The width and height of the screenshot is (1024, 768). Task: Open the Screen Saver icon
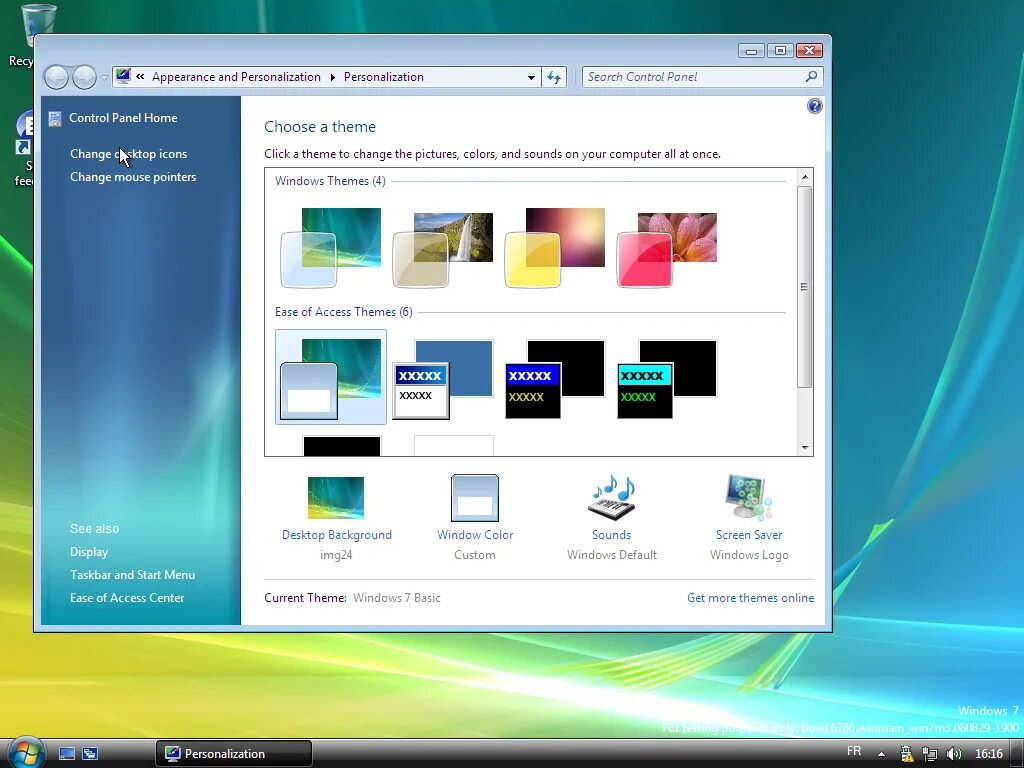pos(748,498)
